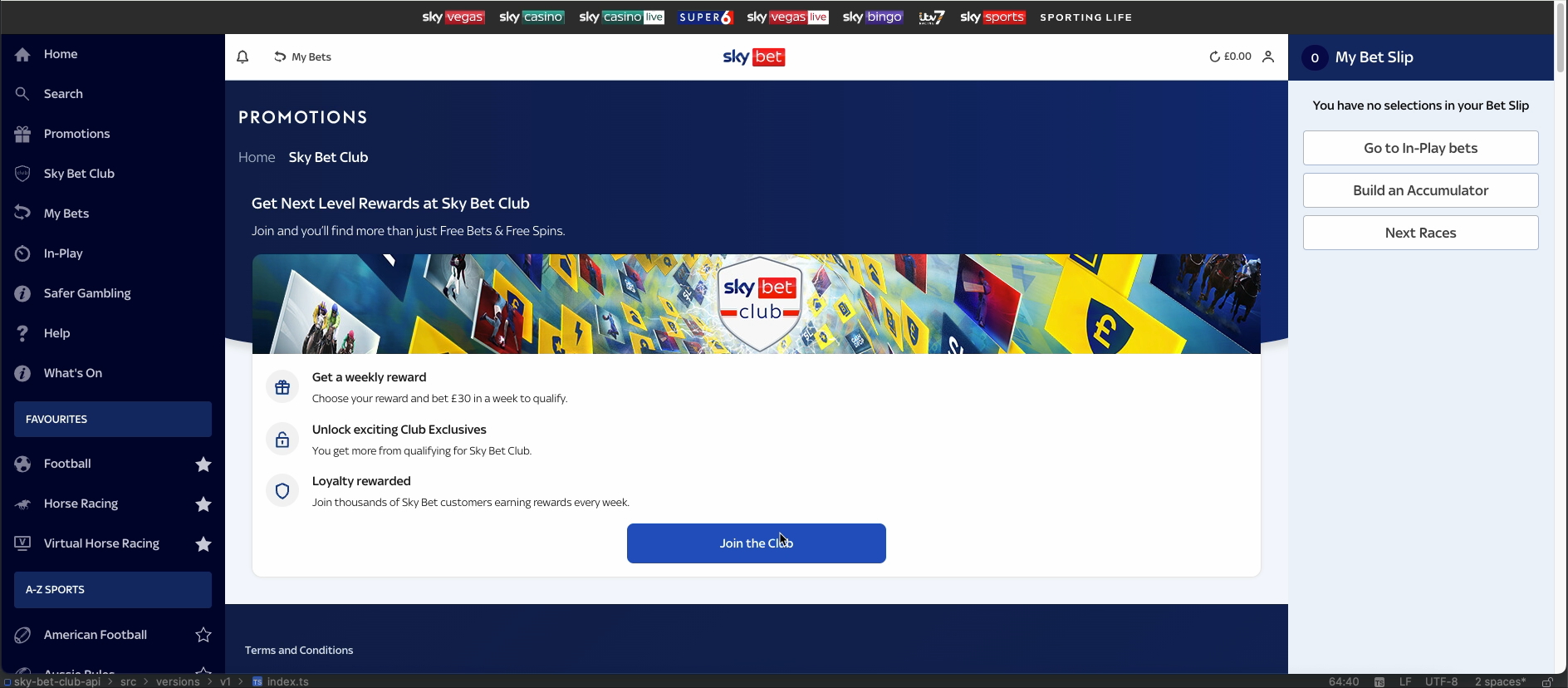This screenshot has width=1568, height=688.
Task: Click the bet slip count badge
Action: coord(1315,57)
